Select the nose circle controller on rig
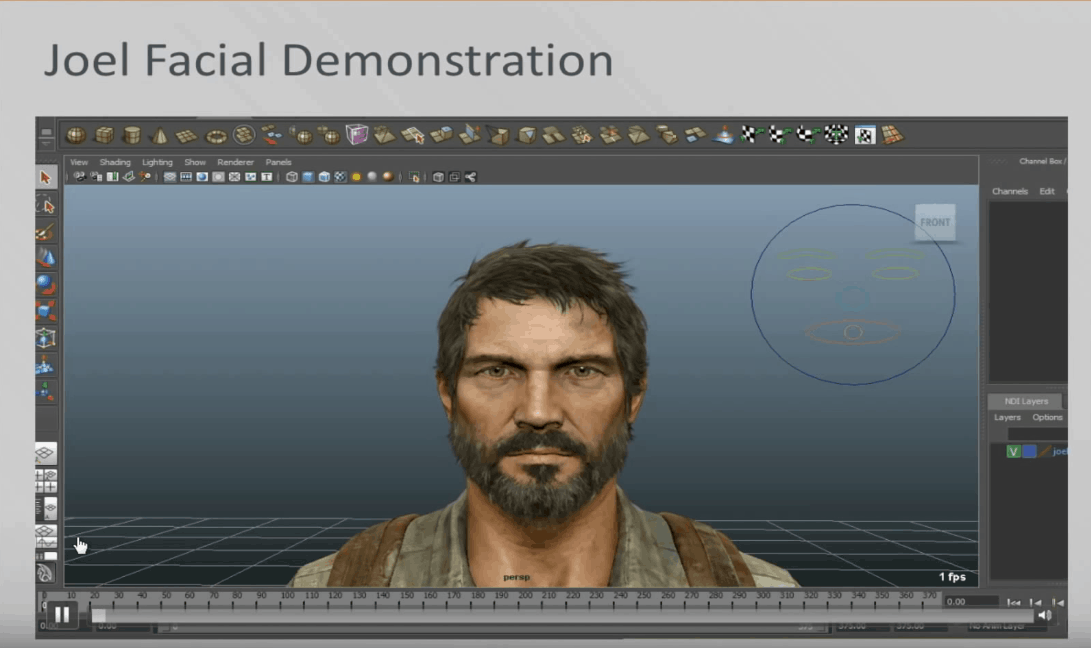 [x=852, y=299]
